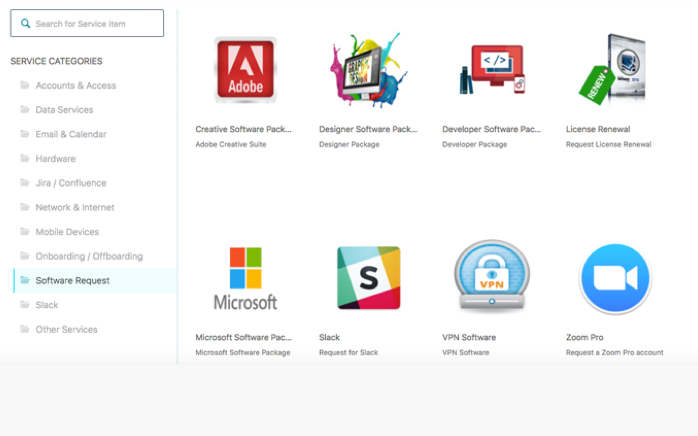Go to Jira / Confluence category
The height and width of the screenshot is (436, 698).
click(x=71, y=183)
